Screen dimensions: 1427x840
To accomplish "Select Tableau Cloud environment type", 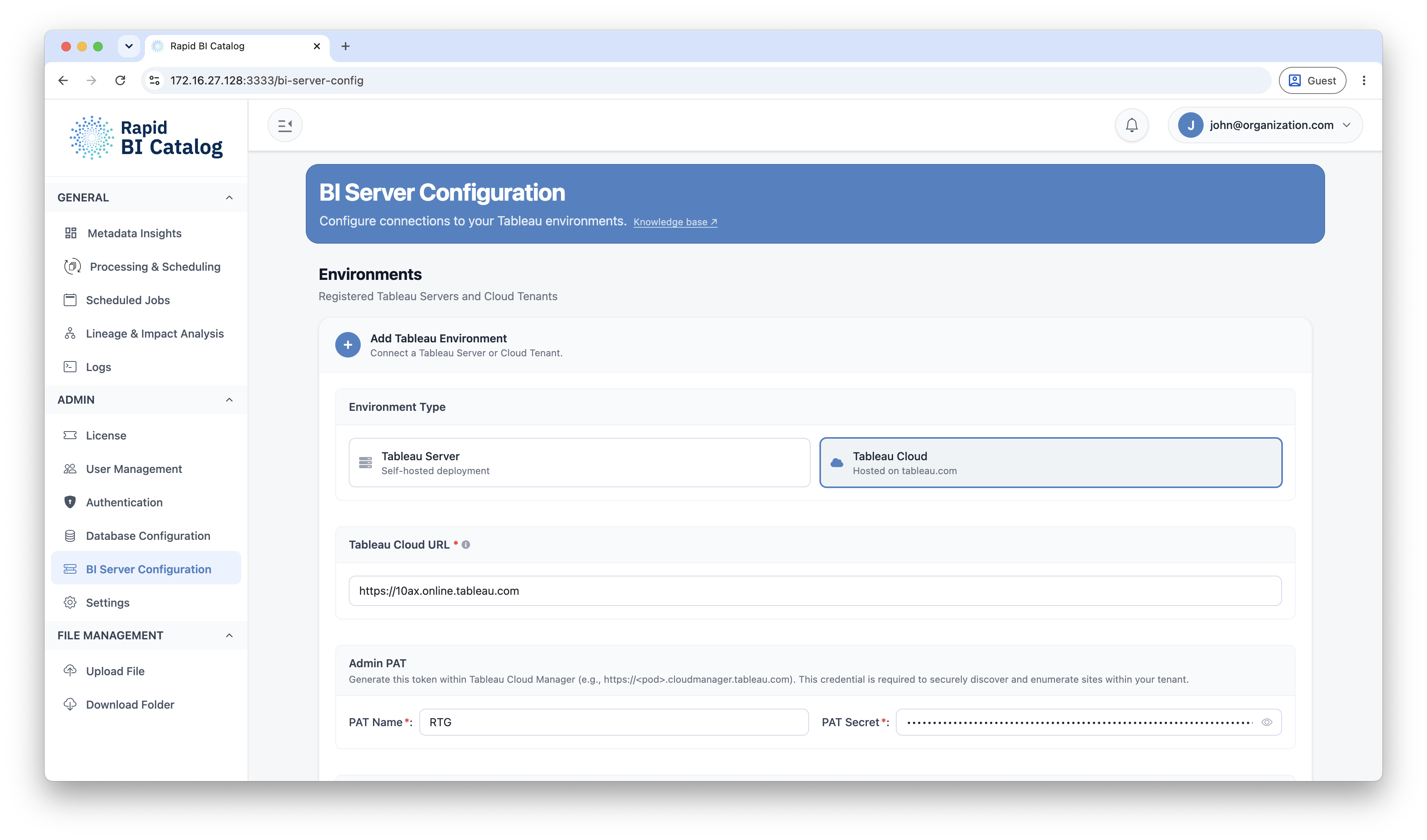I will click(x=1050, y=463).
